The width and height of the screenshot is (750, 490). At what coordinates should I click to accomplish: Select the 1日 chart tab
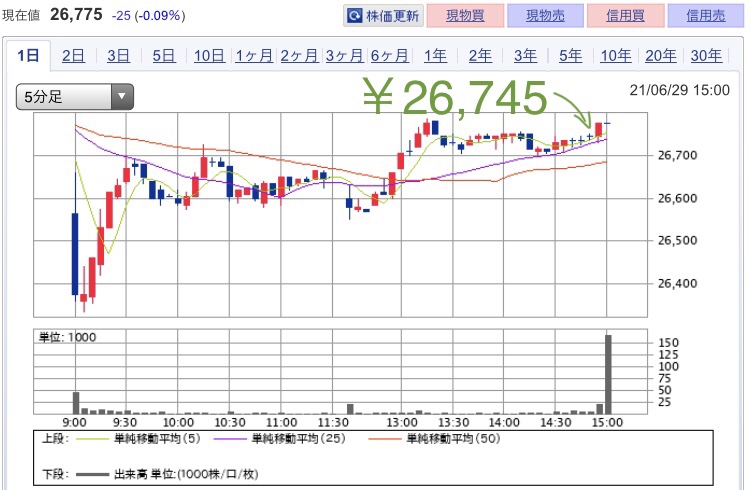(28, 56)
